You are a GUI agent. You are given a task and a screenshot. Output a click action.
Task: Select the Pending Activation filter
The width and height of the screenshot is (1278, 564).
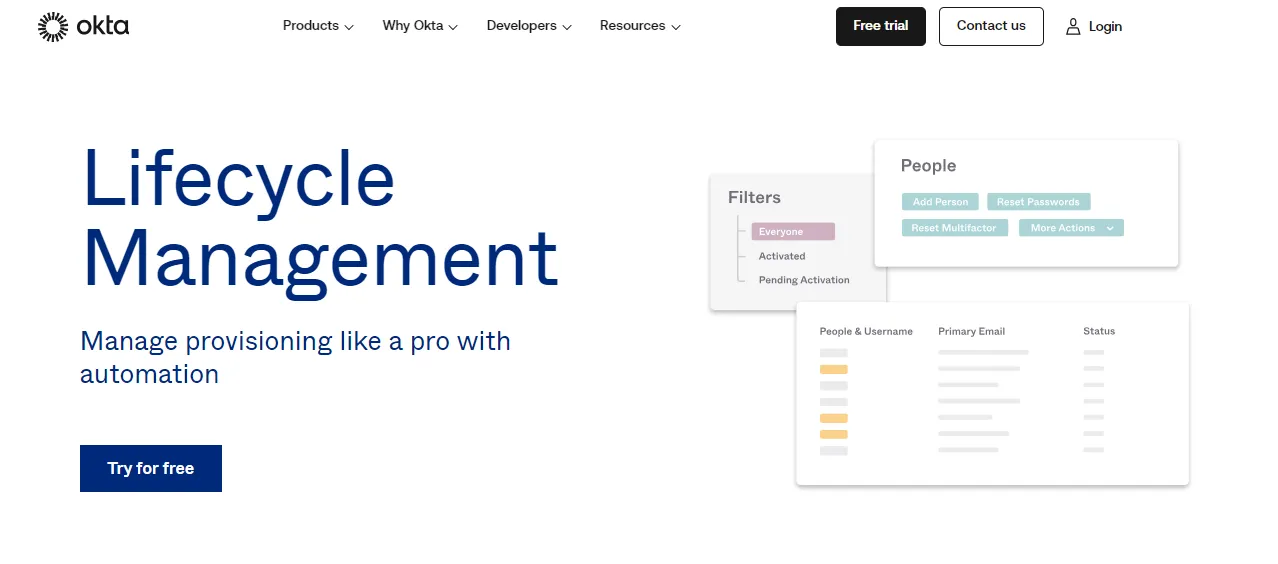[x=804, y=280]
